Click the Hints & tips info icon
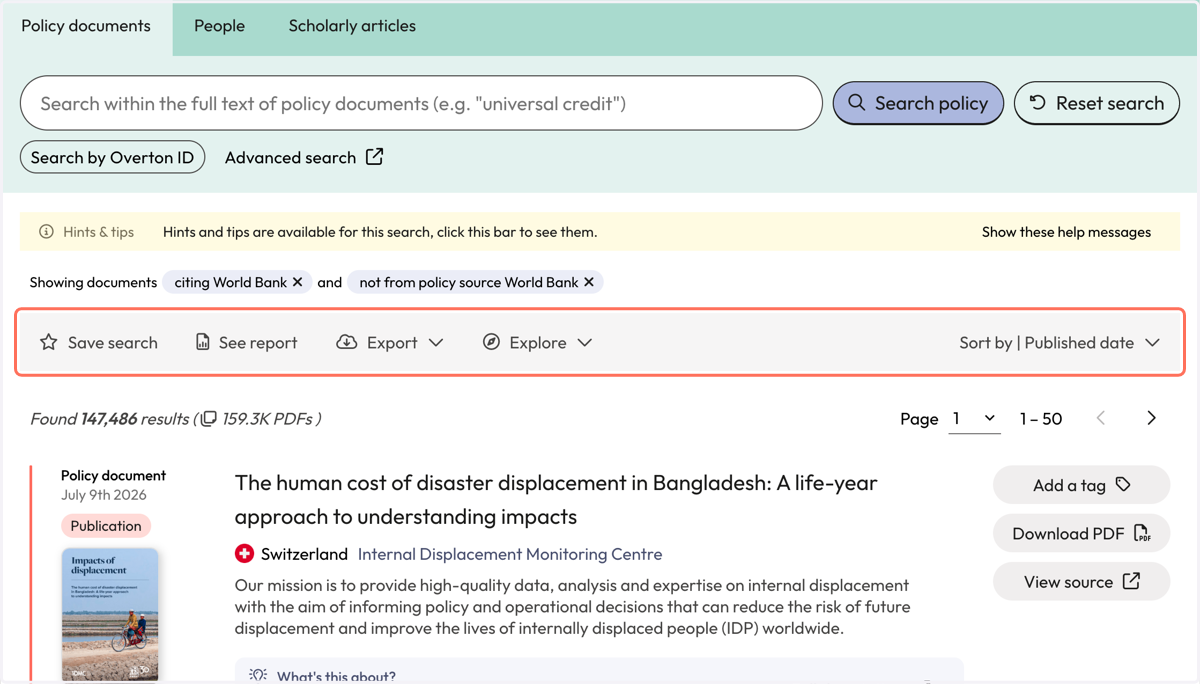This screenshot has height=684, width=1200. point(46,232)
